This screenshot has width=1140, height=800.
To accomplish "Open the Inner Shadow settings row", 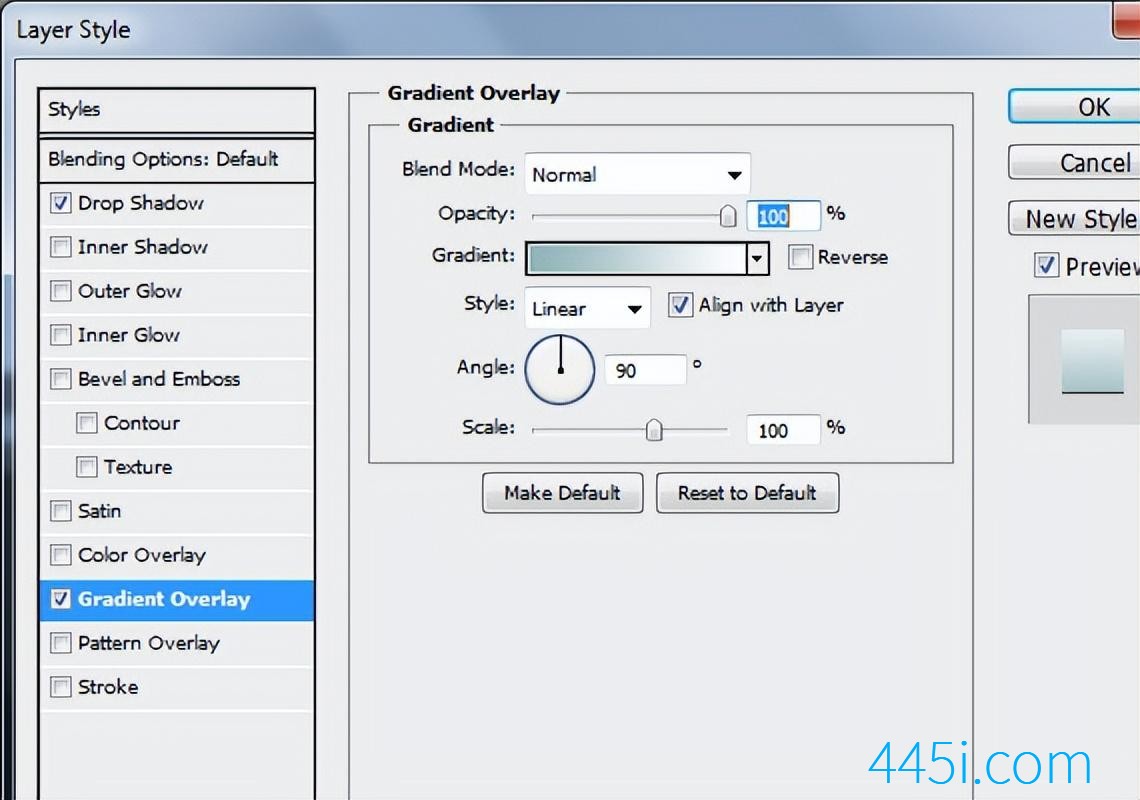I will point(177,247).
